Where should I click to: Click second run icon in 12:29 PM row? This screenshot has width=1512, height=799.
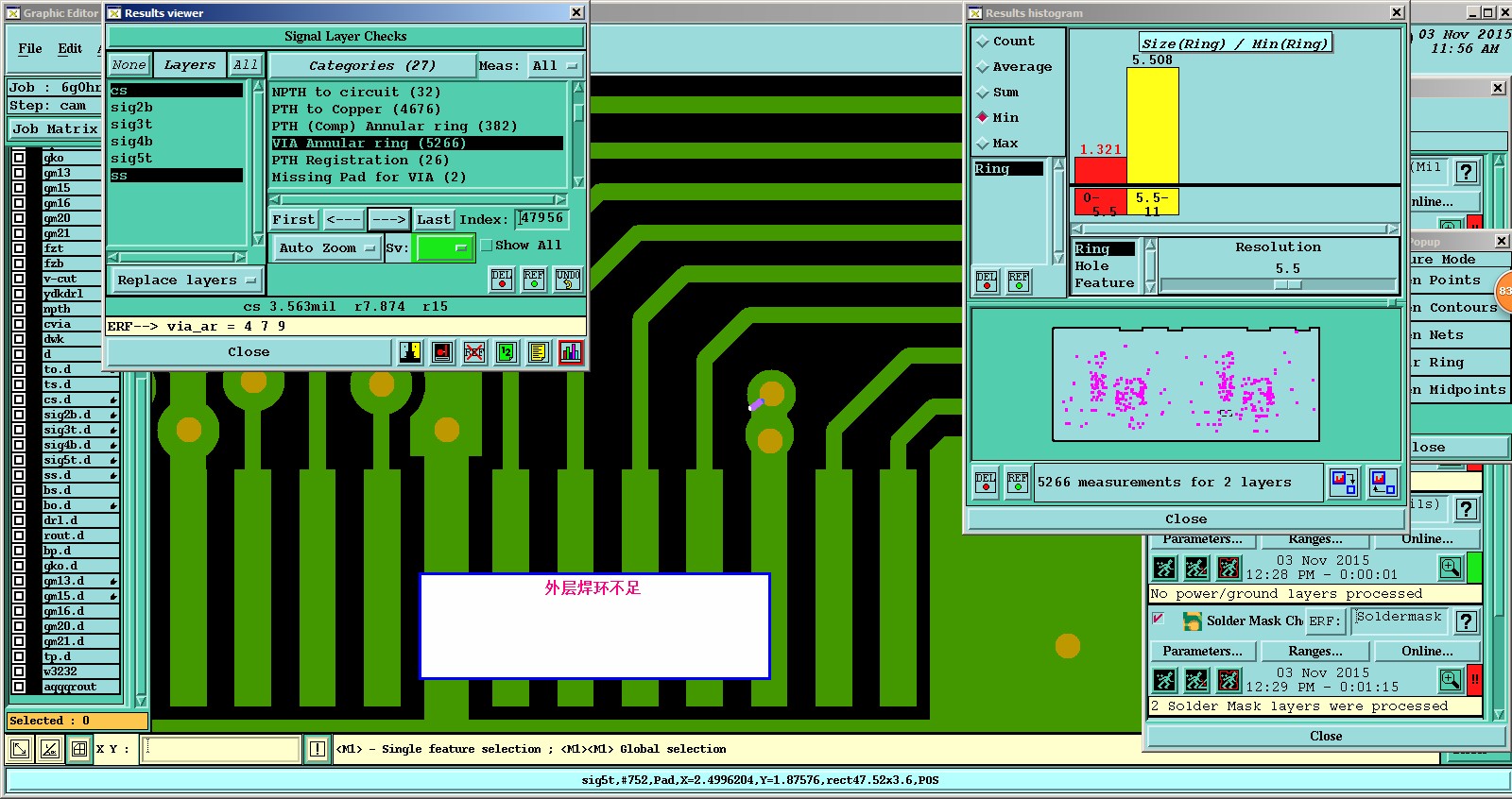(x=1196, y=680)
